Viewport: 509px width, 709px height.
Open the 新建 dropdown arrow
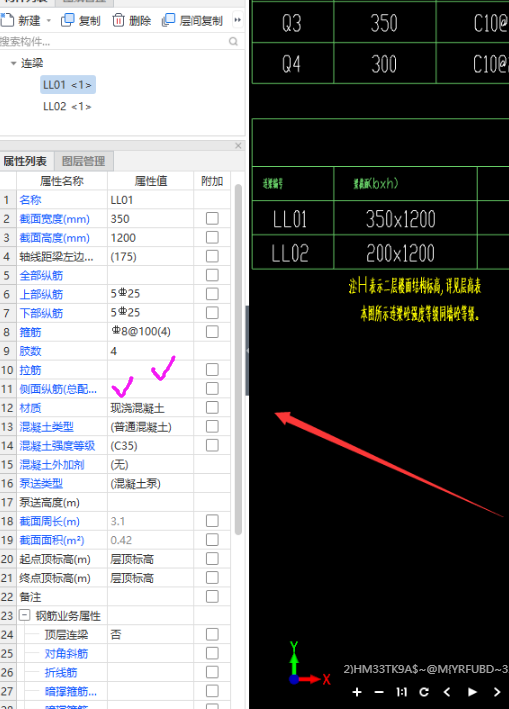coord(49,21)
